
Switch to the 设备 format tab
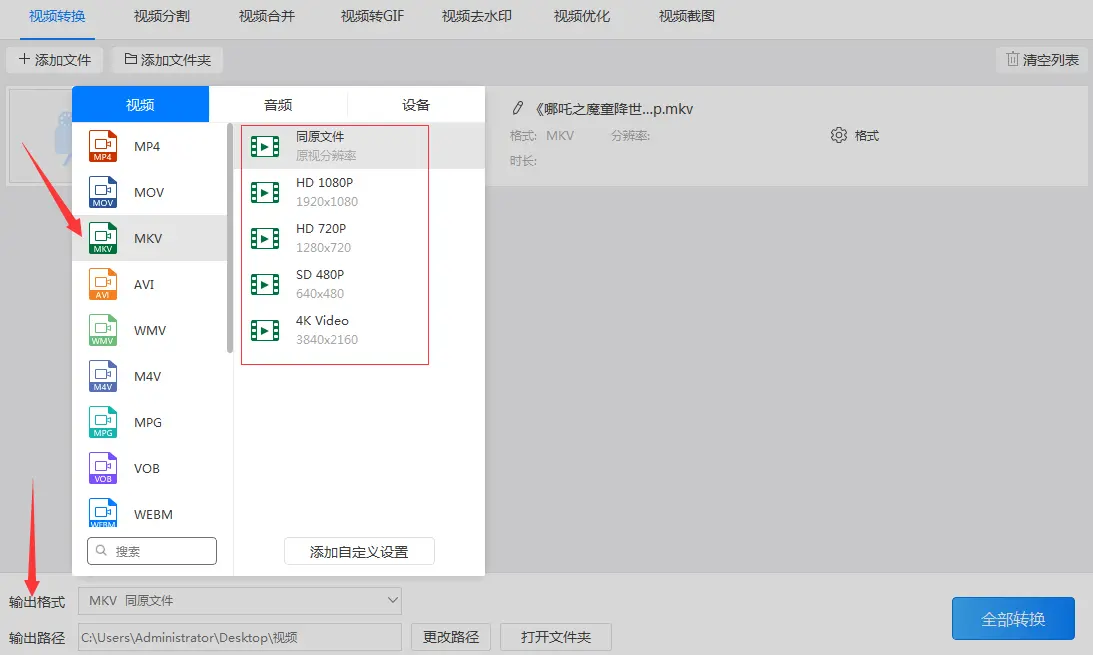416,105
